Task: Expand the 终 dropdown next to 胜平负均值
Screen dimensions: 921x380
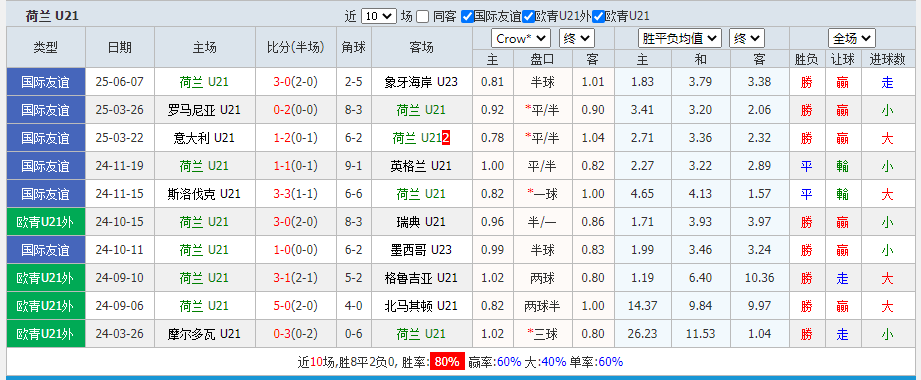Action: click(x=747, y=39)
